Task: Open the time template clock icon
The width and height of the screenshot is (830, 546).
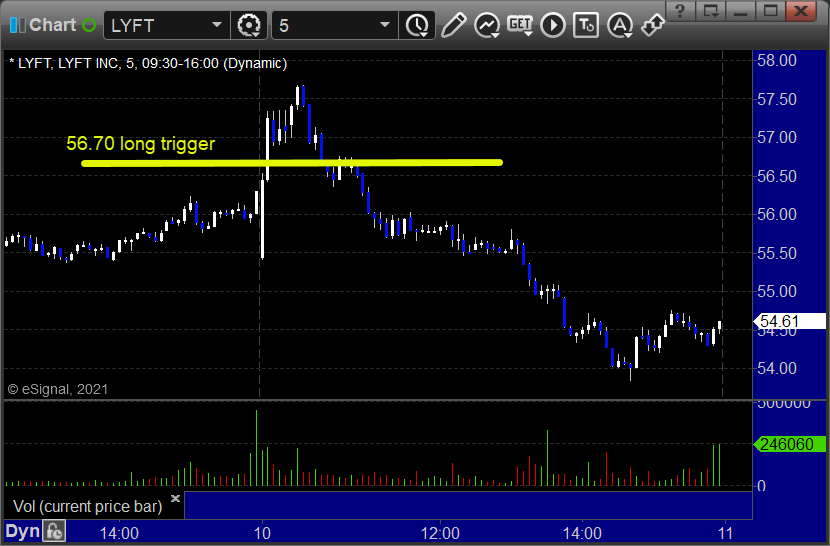Action: click(418, 25)
